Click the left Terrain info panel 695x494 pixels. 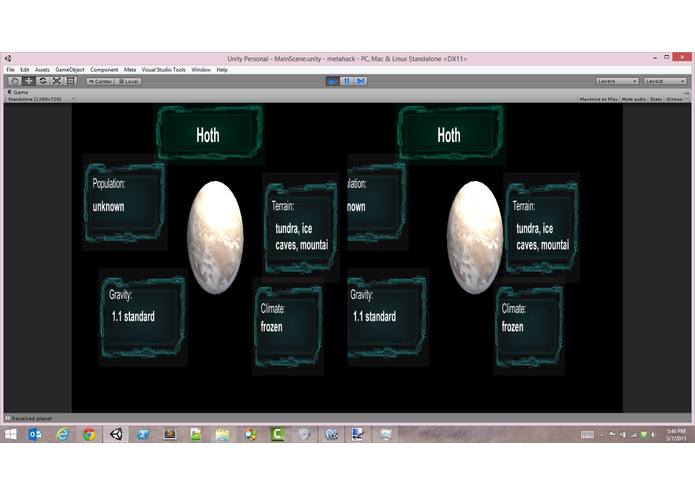point(300,227)
